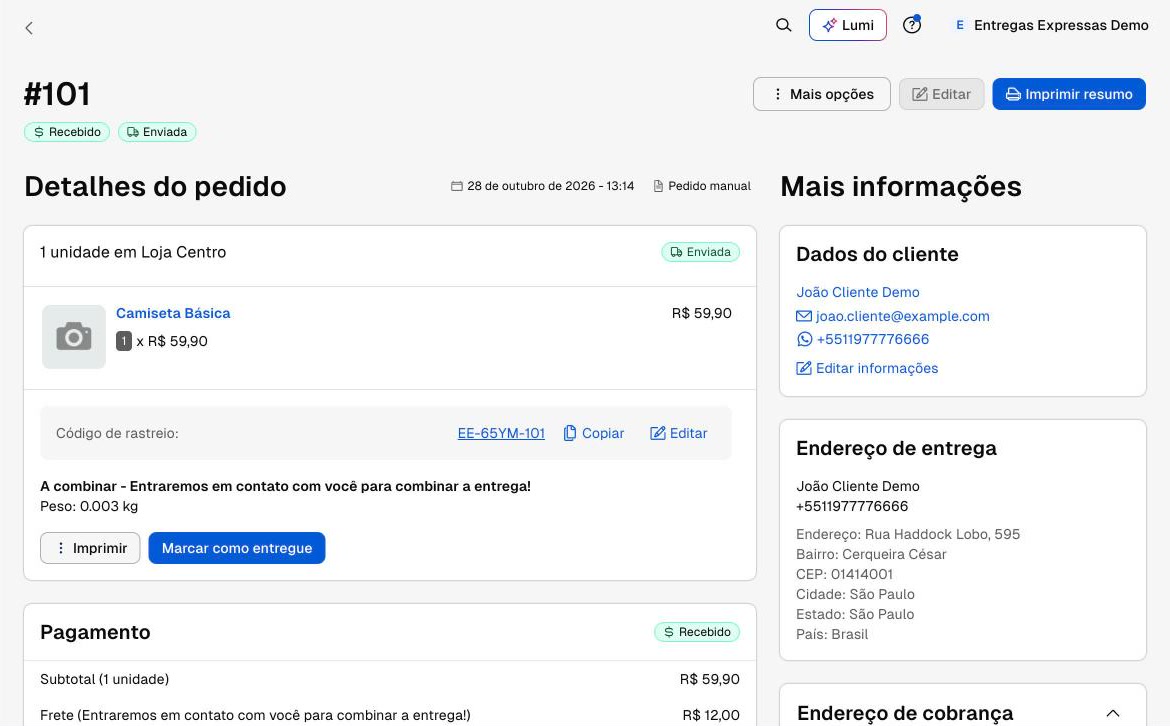This screenshot has width=1170, height=726.
Task: Open the Entregas Expressas Demo account menu
Action: pyautogui.click(x=1052, y=25)
